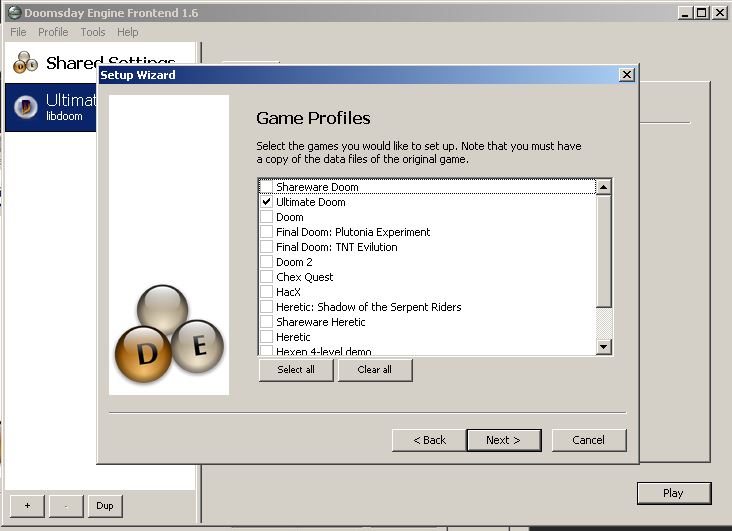This screenshot has width=732, height=531.
Task: Click the 'Chex Quest' list label
Action: click(x=304, y=277)
